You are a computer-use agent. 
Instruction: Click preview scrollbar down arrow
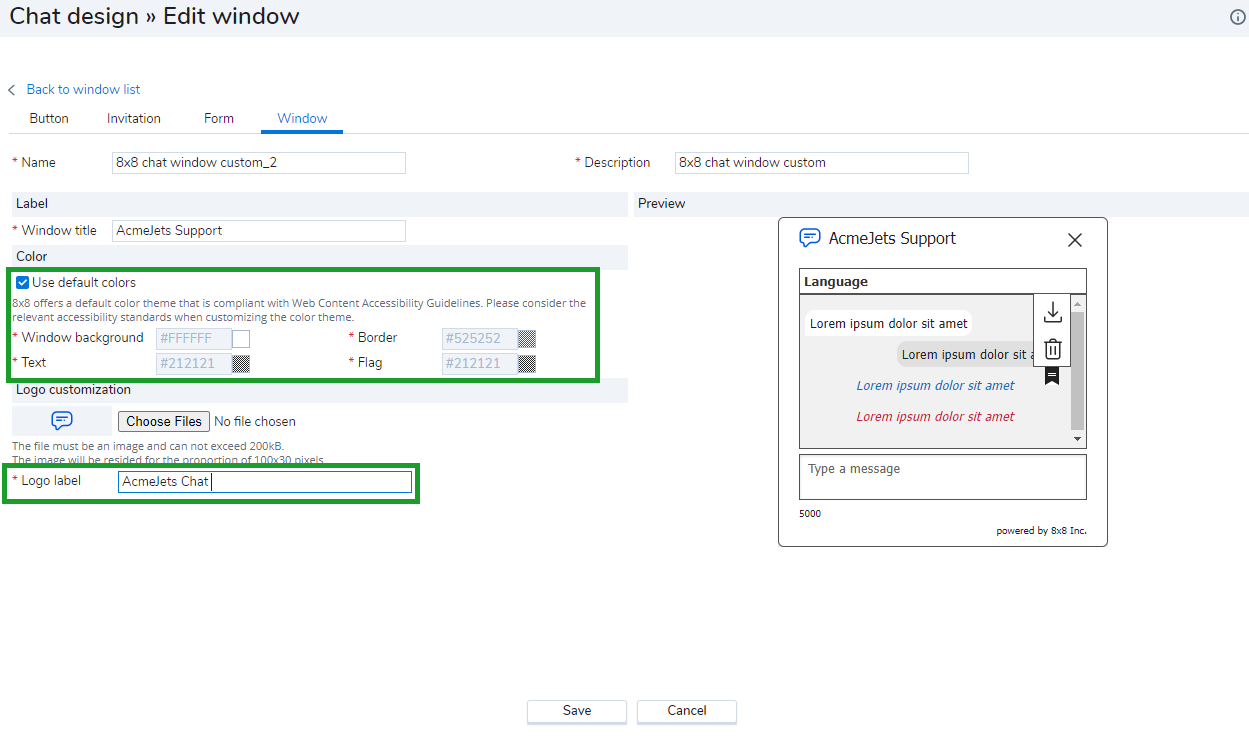click(1077, 439)
